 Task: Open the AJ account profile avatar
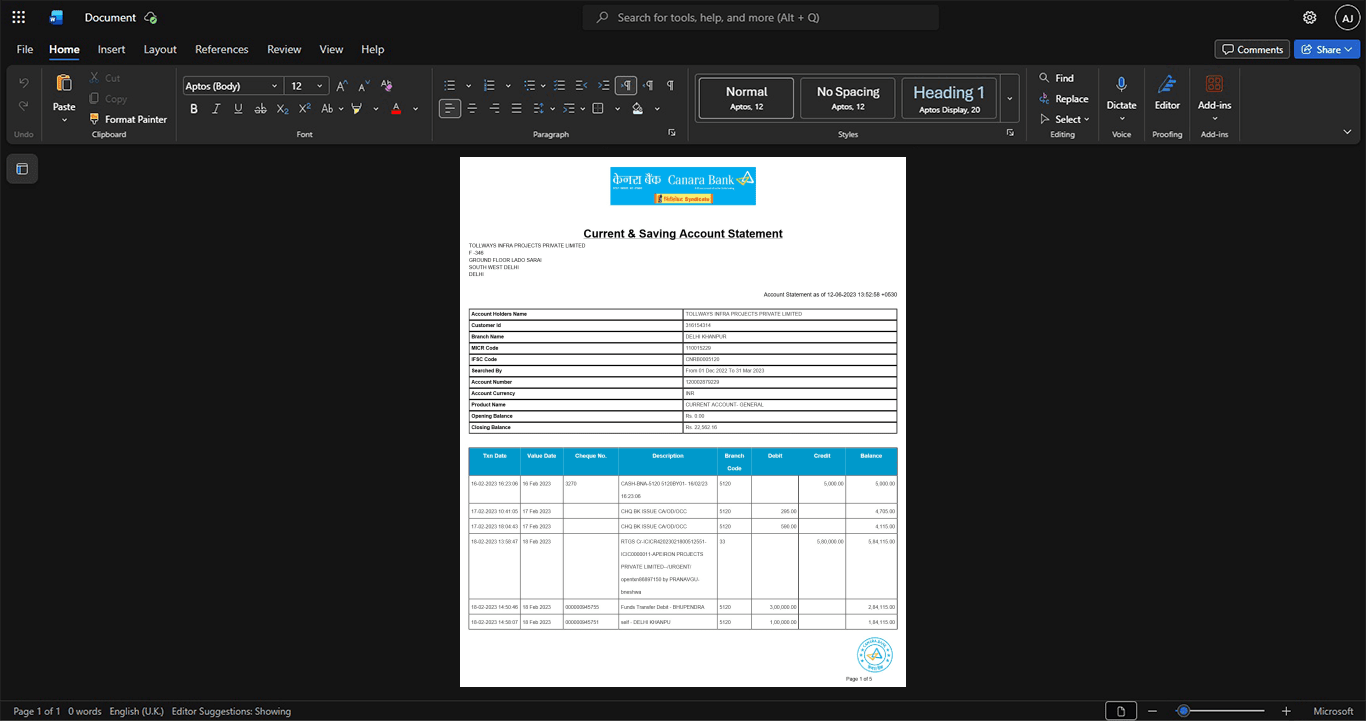[1347, 17]
